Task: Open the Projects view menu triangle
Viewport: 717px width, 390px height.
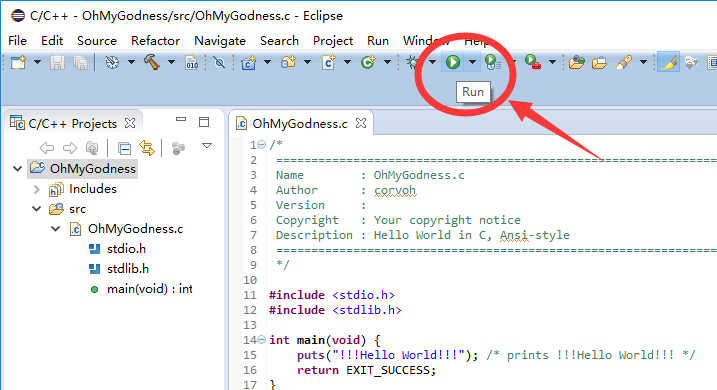Action: (x=207, y=146)
